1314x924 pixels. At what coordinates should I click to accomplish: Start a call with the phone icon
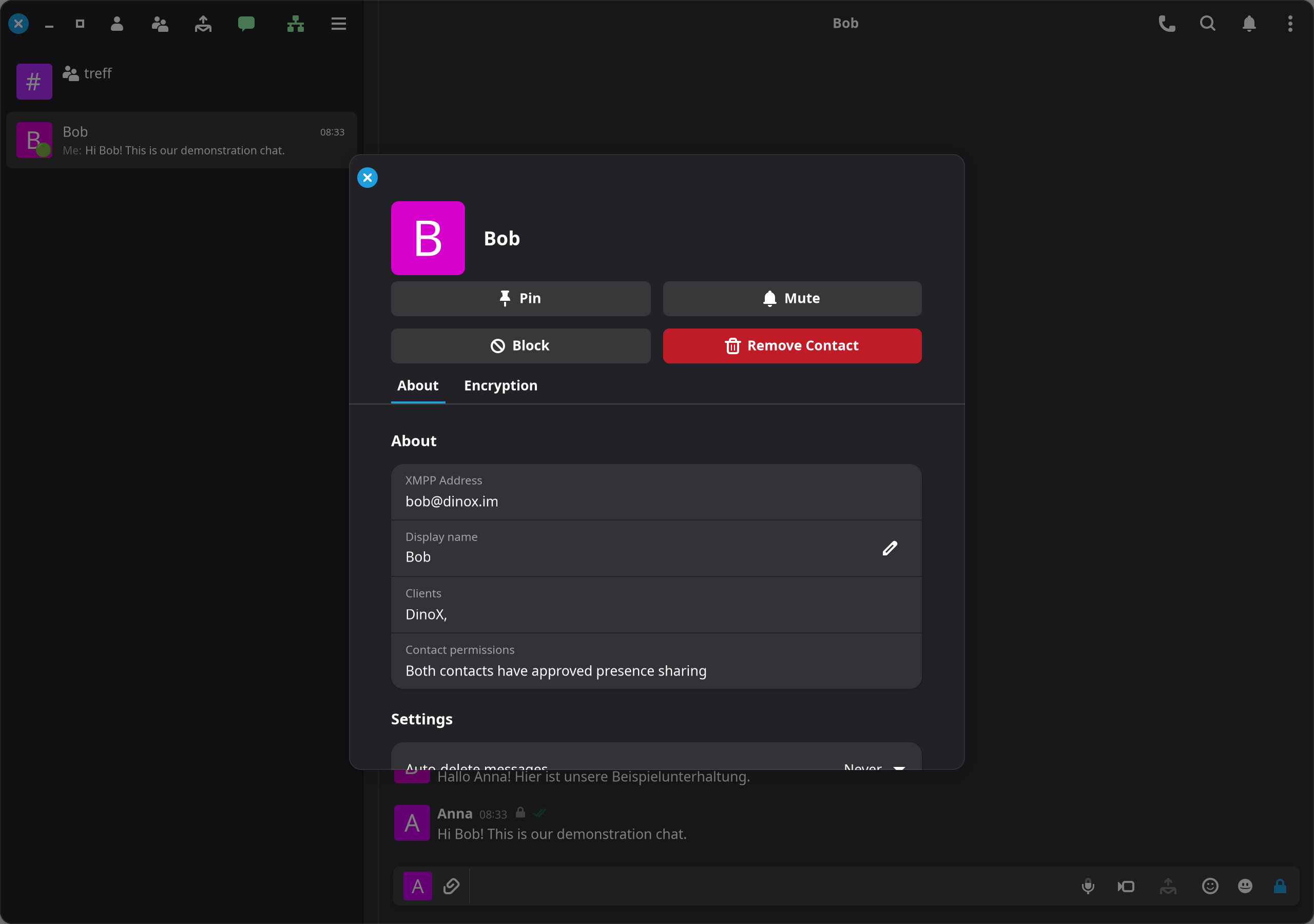tap(1167, 24)
